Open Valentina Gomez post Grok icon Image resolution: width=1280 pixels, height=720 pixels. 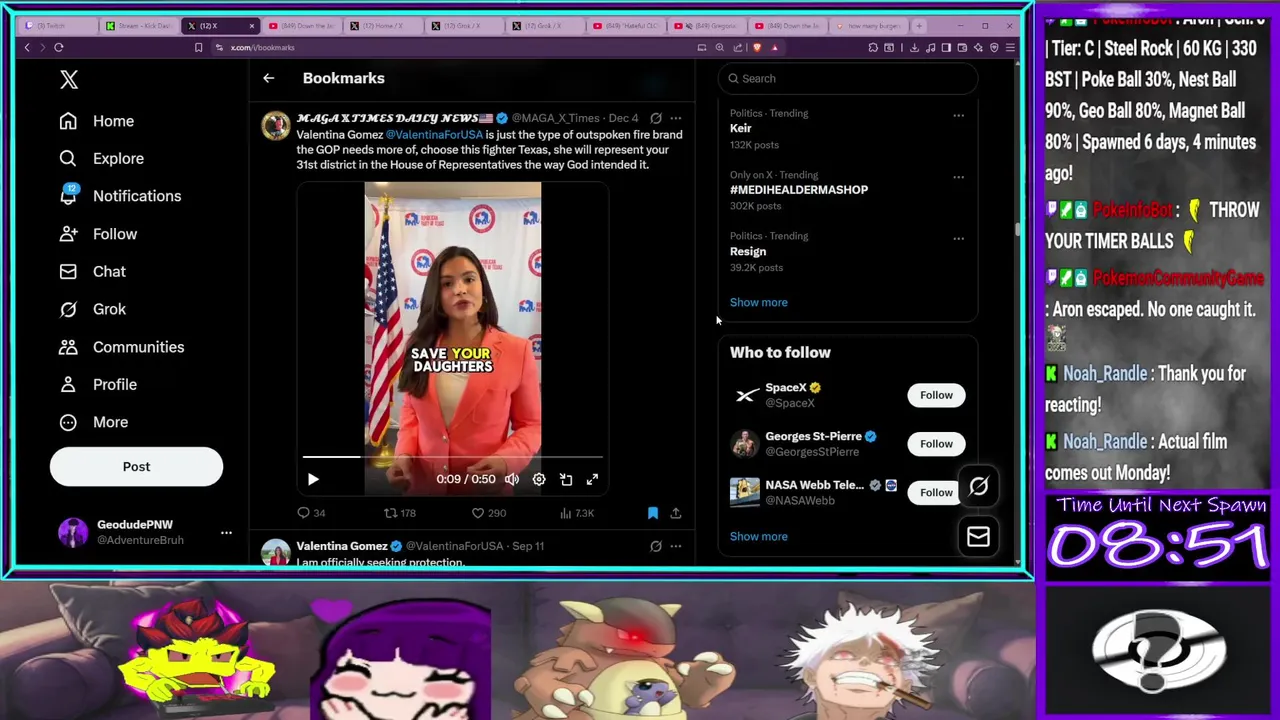coord(656,546)
